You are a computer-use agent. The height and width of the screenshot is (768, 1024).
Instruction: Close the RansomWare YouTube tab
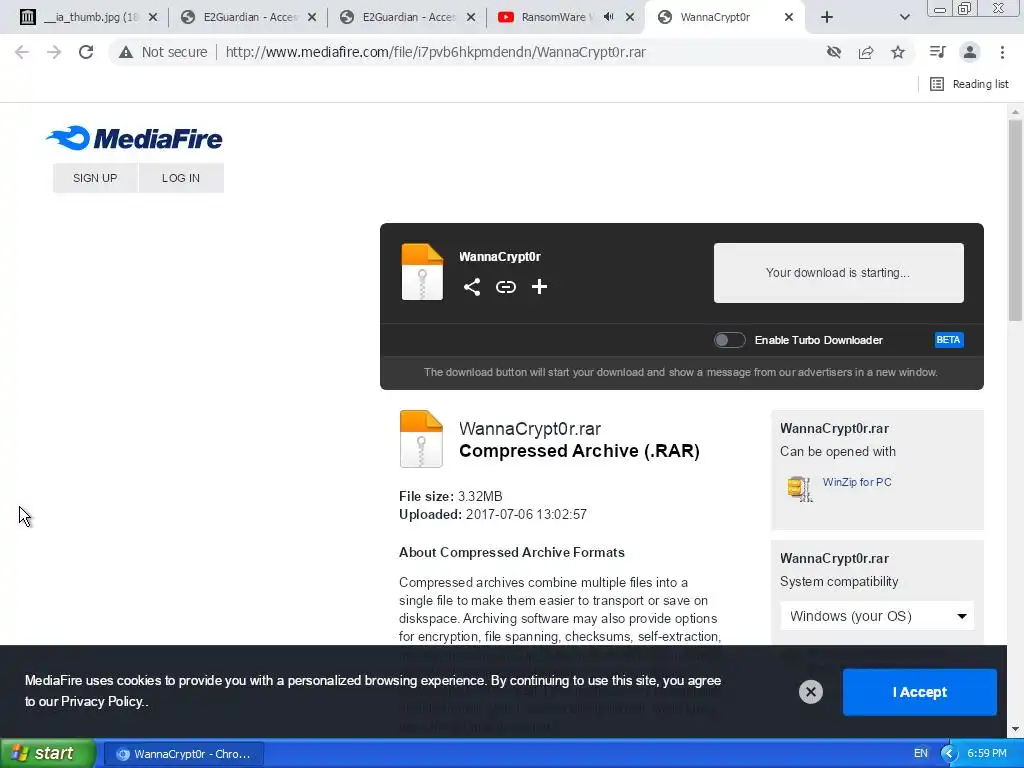(630, 18)
